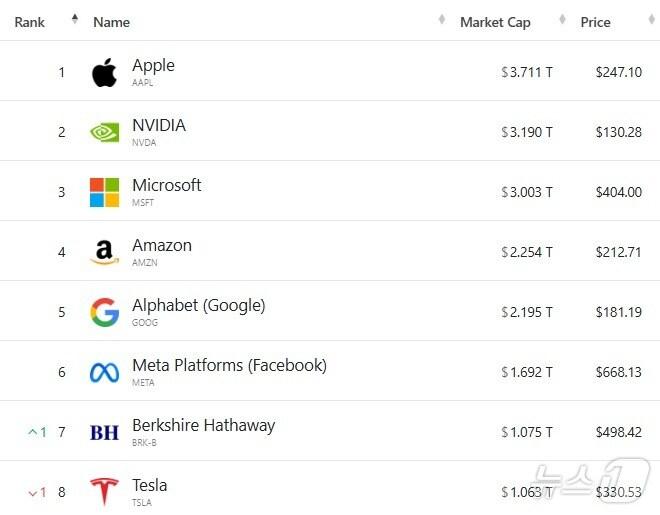
Task: Click the Tesla company name
Action: [x=150, y=486]
